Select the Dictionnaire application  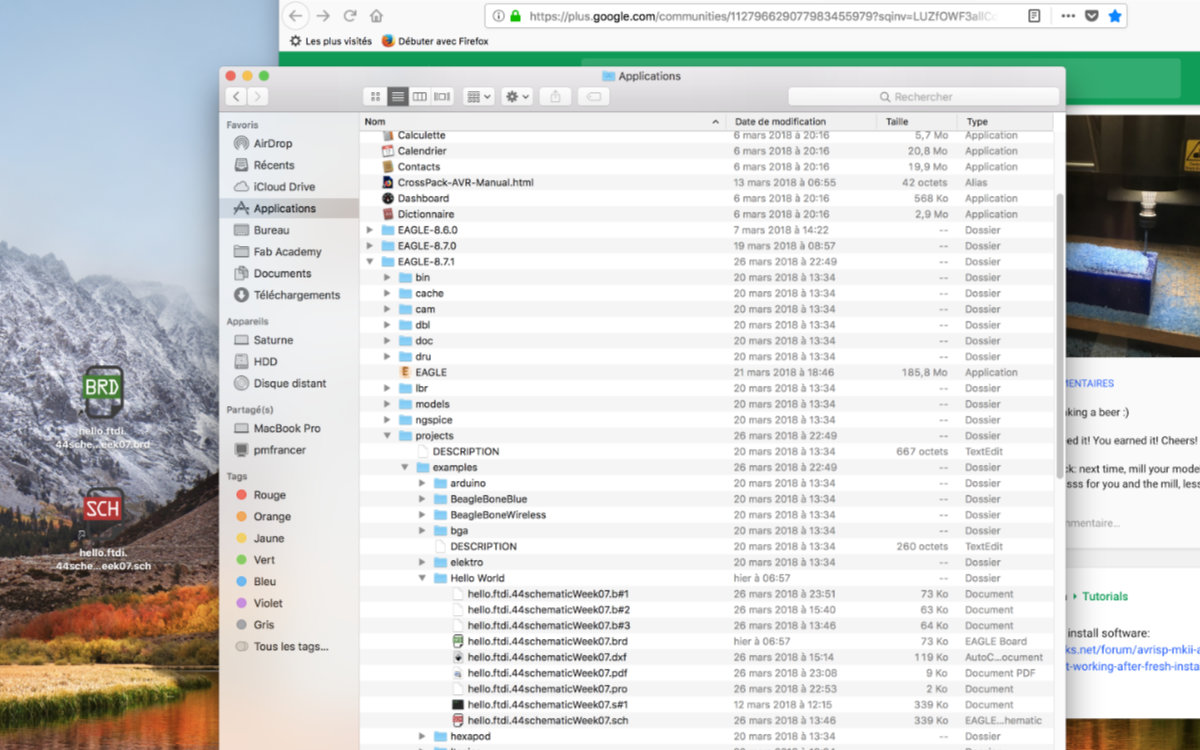(x=706, y=214)
